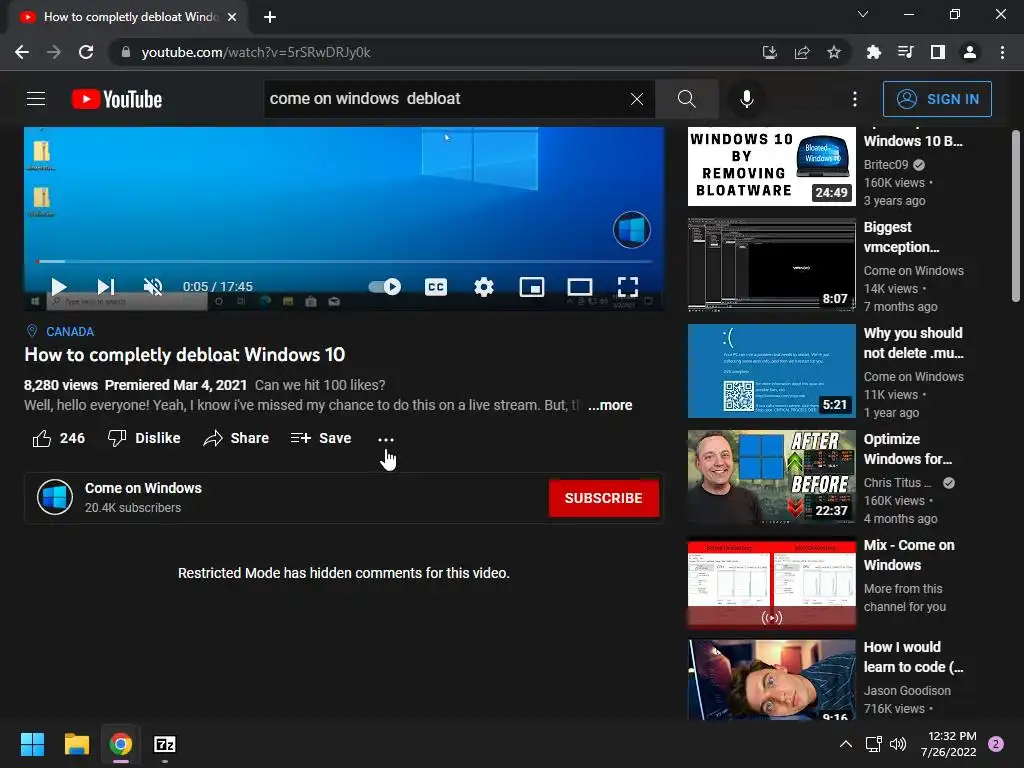The width and height of the screenshot is (1024, 768).
Task: Open tab search chevron
Action: [863, 14]
